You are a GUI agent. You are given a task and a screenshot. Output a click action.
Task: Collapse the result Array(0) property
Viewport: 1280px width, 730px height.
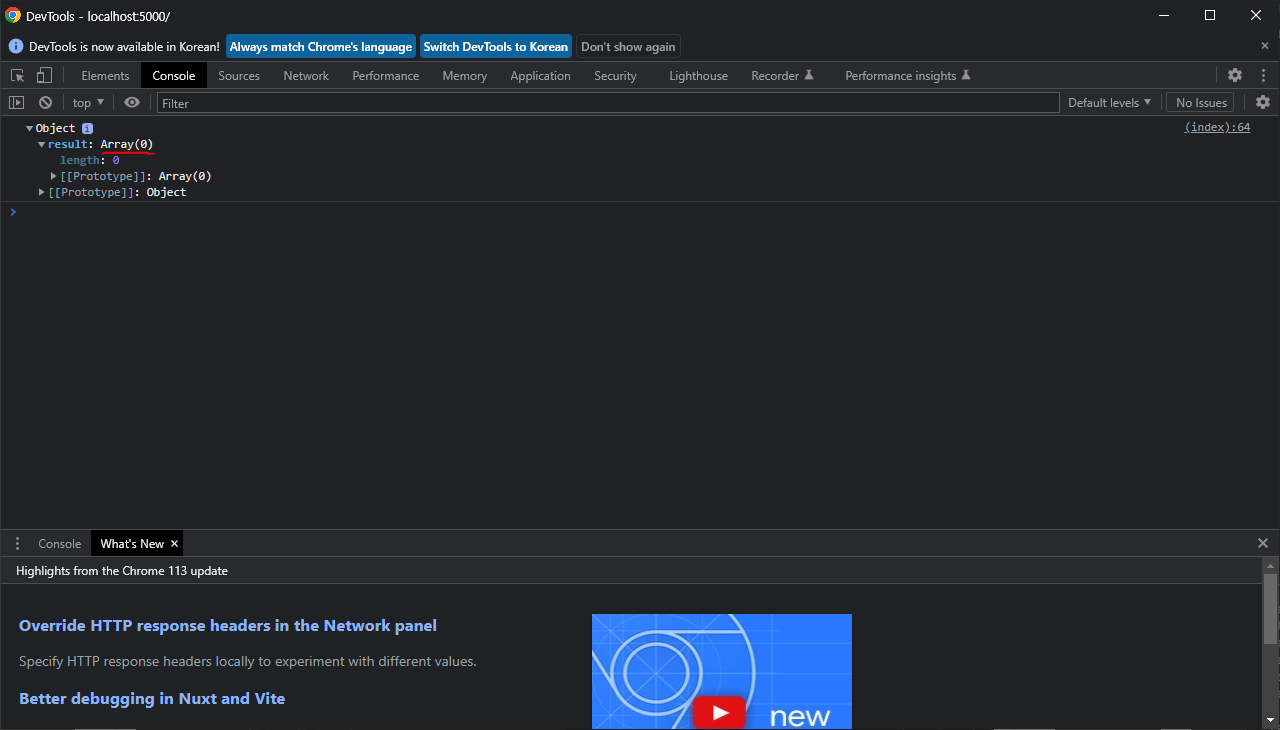[x=42, y=145]
